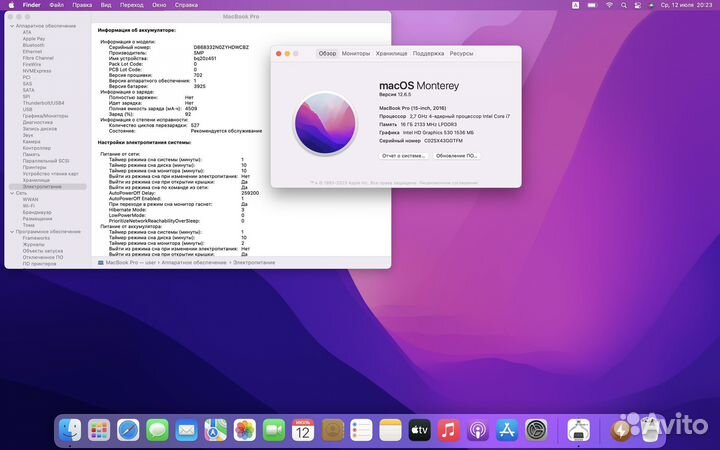Collapse the Аппаратное обеспечение tree section
The width and height of the screenshot is (720, 450).
click(12, 26)
